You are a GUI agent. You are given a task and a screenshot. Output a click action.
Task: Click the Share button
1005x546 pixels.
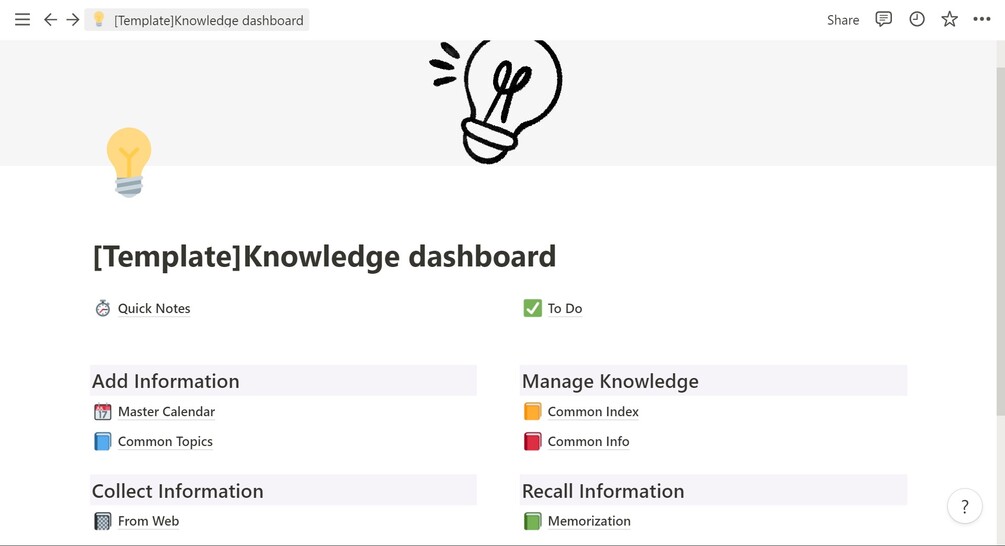(x=843, y=20)
